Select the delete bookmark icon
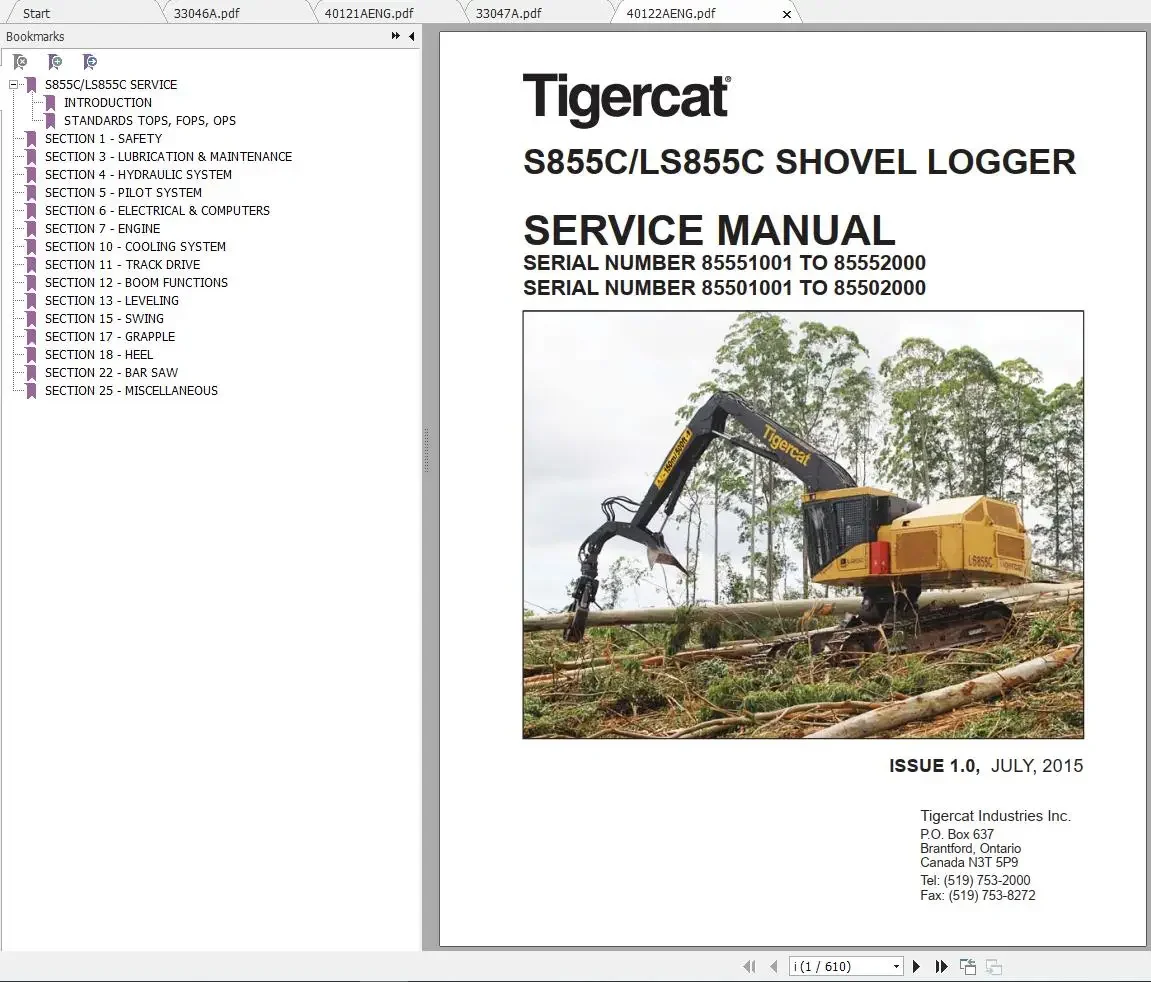The height and width of the screenshot is (982, 1151). pyautogui.click(x=19, y=62)
